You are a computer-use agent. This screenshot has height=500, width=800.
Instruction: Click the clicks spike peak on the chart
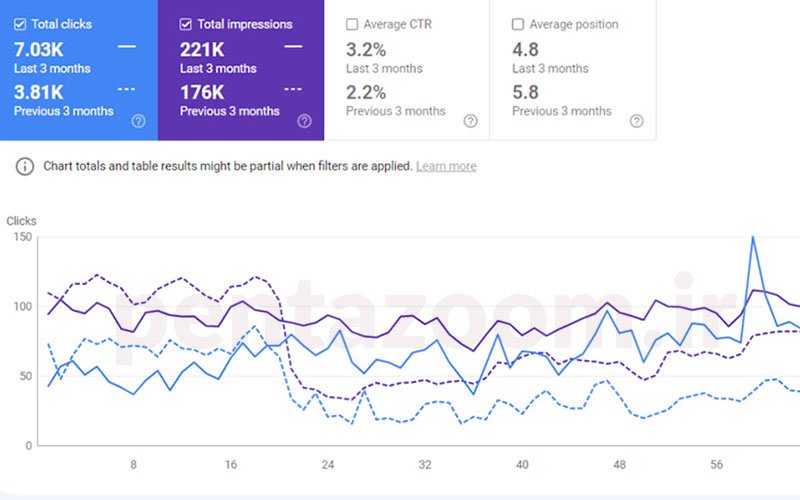[x=752, y=238]
